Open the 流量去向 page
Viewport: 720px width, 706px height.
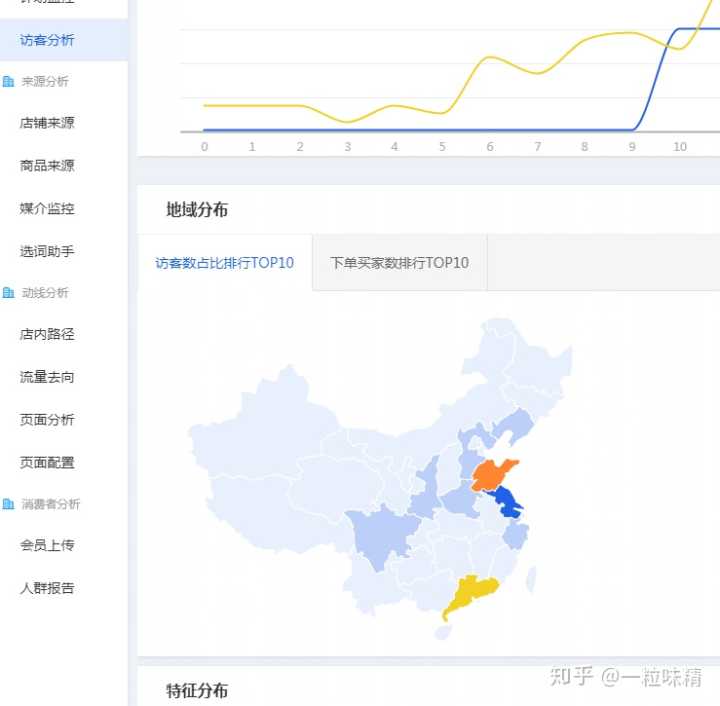click(x=47, y=377)
